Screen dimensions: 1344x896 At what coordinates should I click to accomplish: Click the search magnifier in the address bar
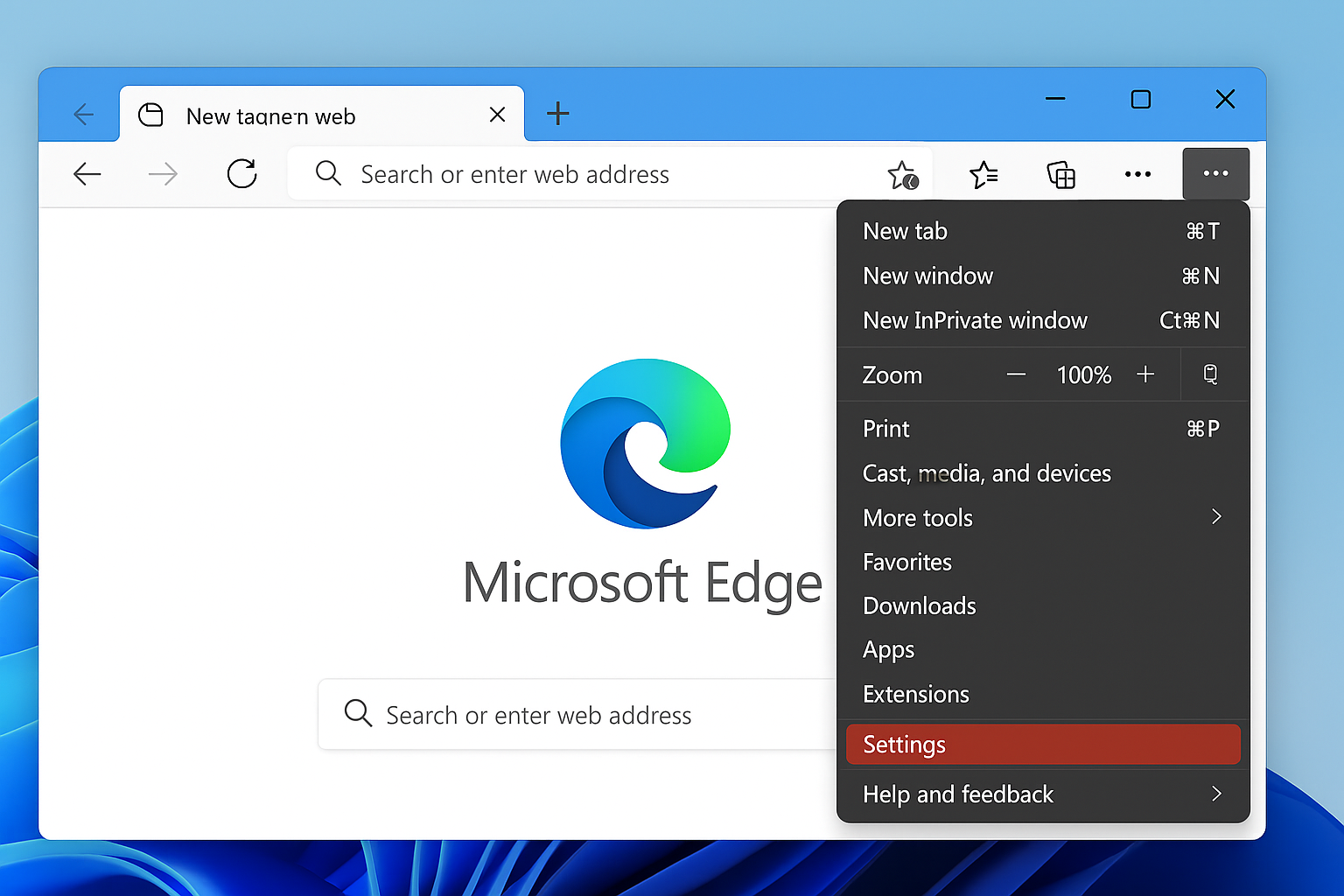328,174
